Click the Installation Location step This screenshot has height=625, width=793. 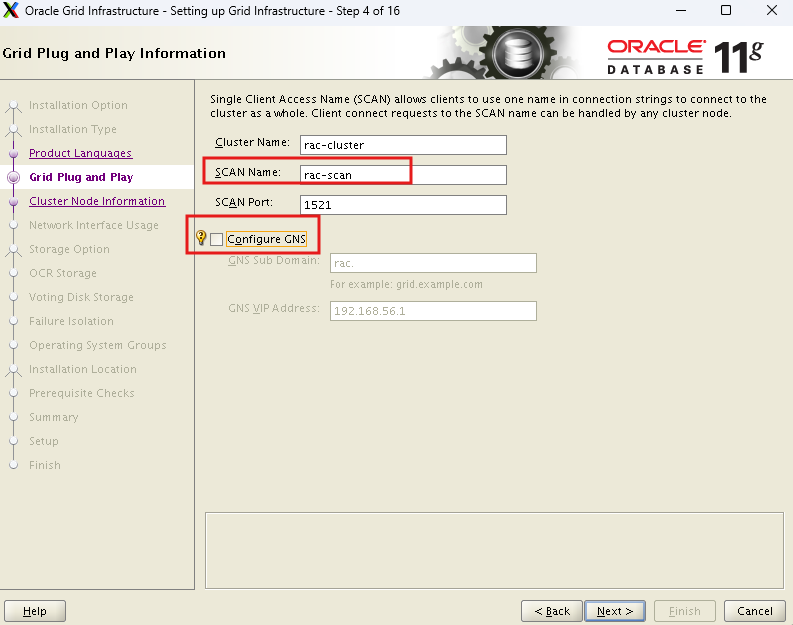point(83,369)
